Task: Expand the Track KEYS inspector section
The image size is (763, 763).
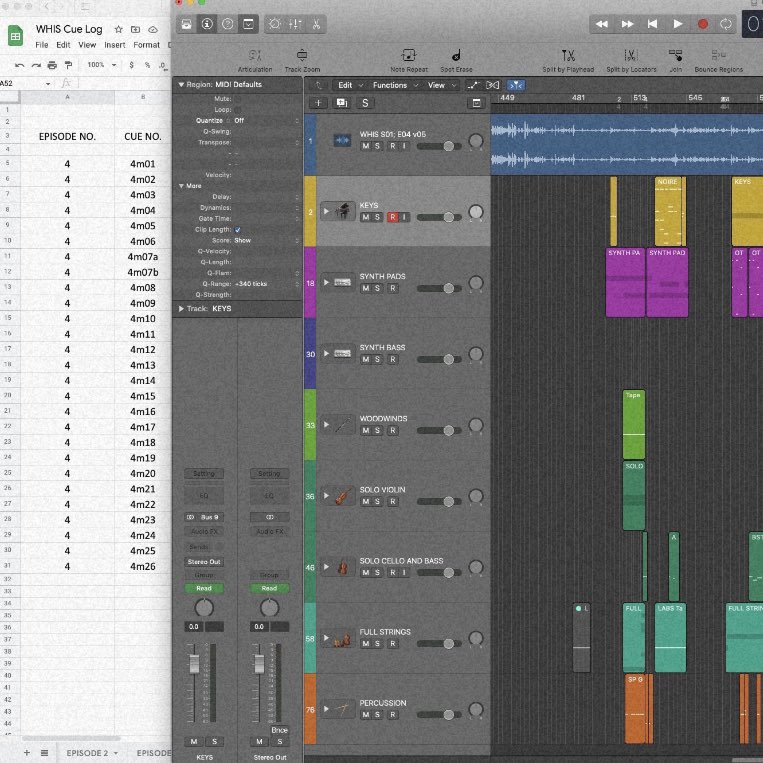Action: [181, 309]
